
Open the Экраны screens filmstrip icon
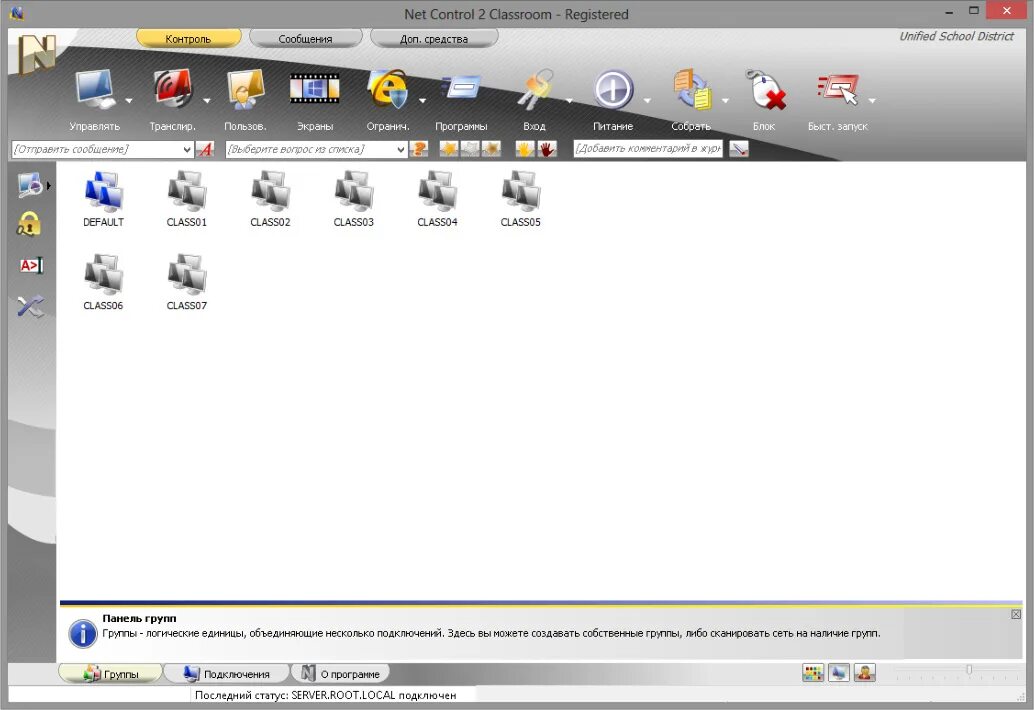(315, 89)
